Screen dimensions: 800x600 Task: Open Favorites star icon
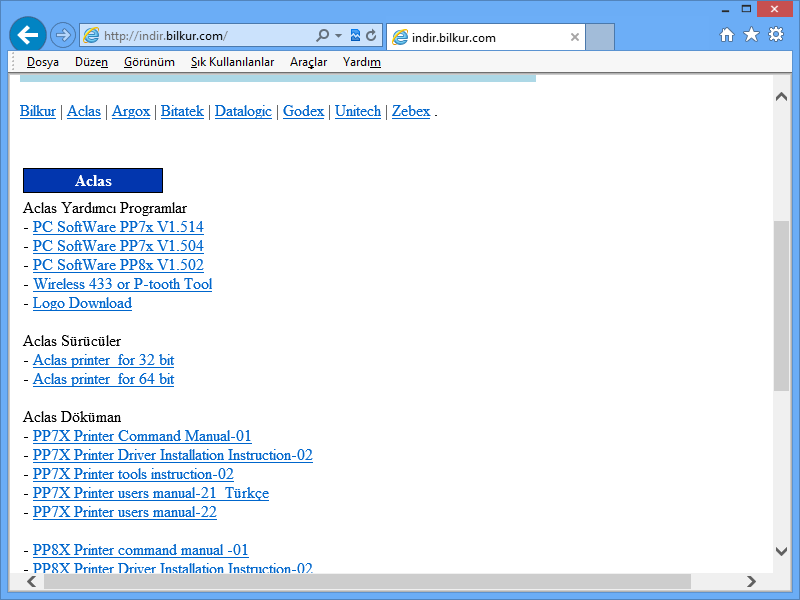(752, 35)
